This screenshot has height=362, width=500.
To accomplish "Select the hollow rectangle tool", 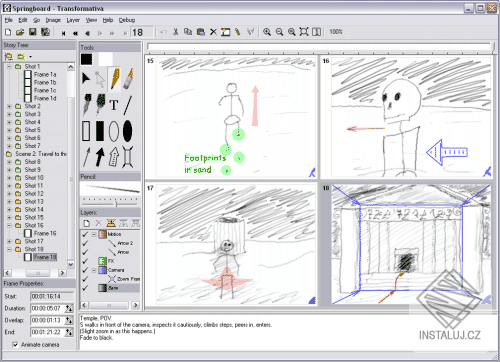I will pos(86,131).
